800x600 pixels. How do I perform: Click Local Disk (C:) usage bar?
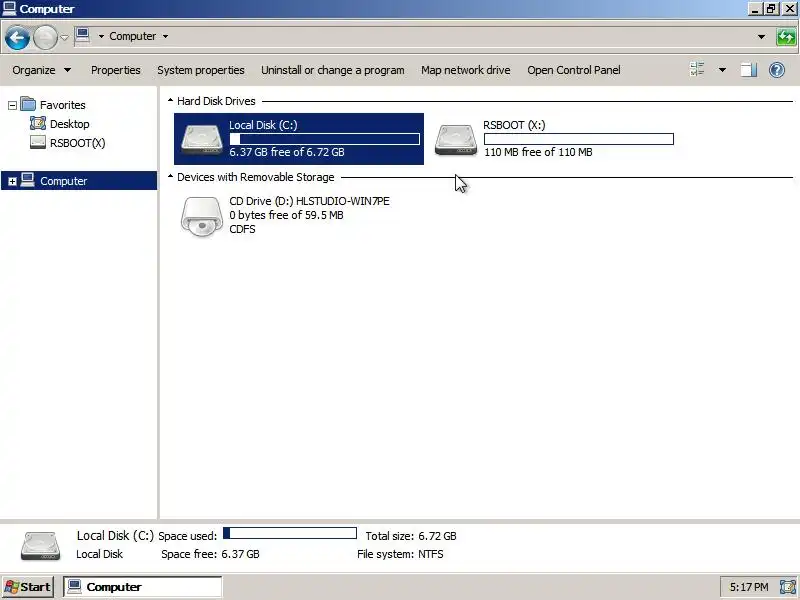324,139
